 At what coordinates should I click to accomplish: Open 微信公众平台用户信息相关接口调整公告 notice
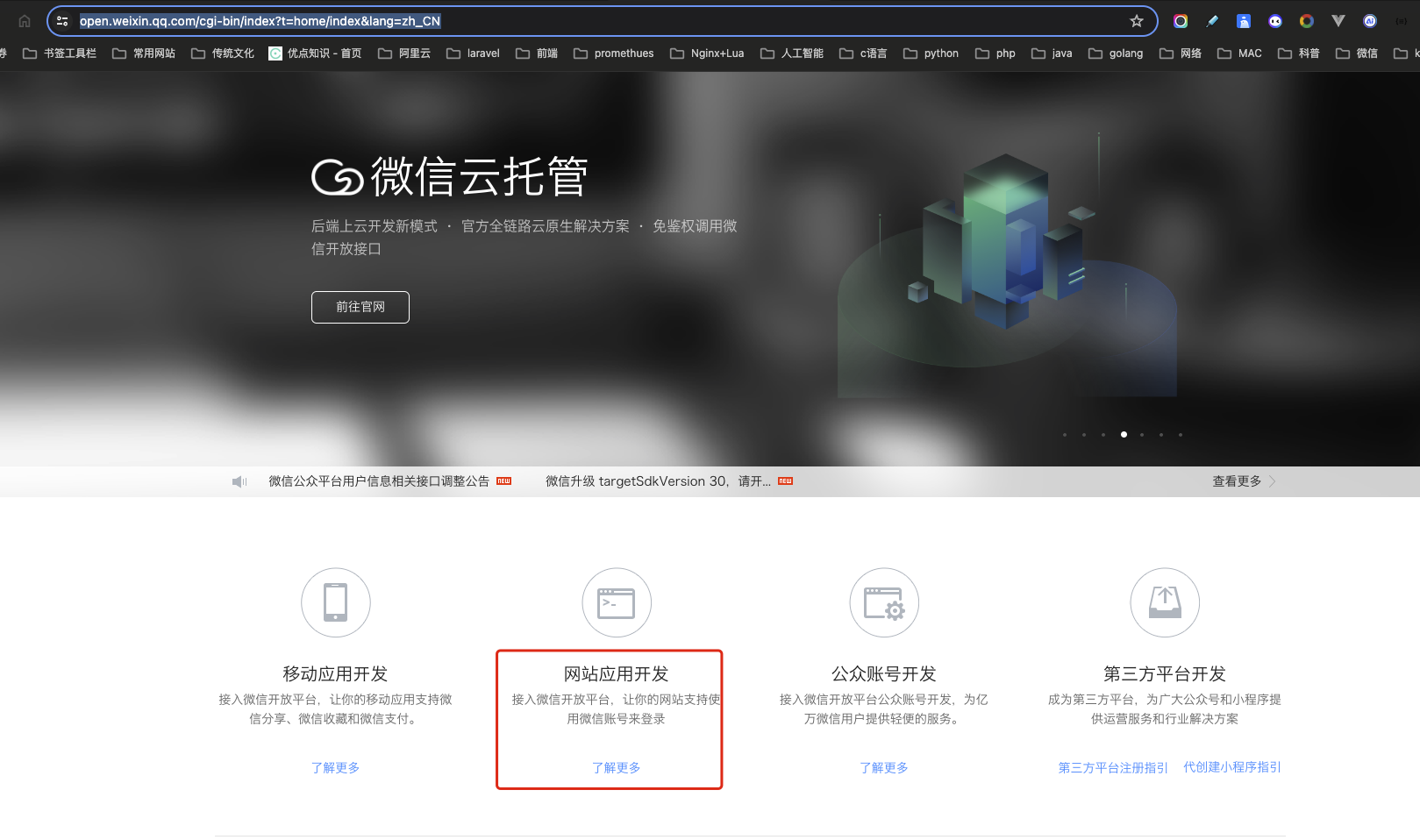click(379, 481)
